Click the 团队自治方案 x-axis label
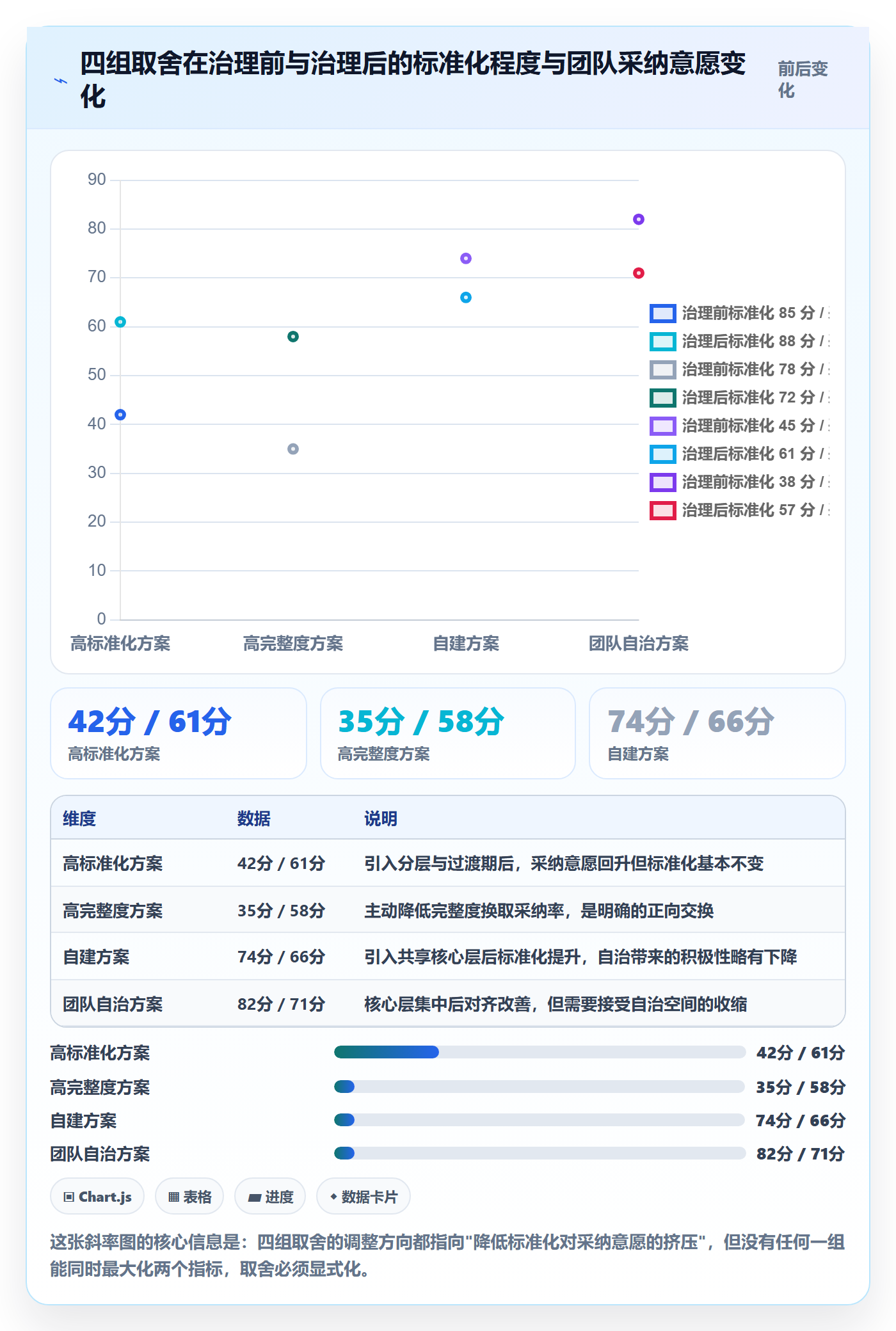 pyautogui.click(x=639, y=644)
